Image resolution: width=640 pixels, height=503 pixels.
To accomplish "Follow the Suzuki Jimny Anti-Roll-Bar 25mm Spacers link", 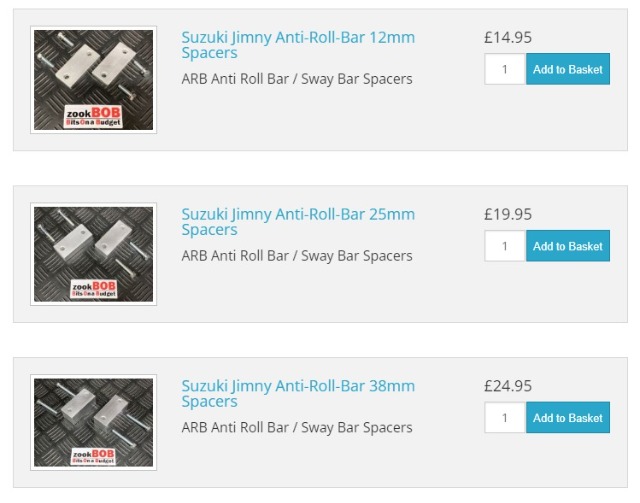I will (x=297, y=221).
